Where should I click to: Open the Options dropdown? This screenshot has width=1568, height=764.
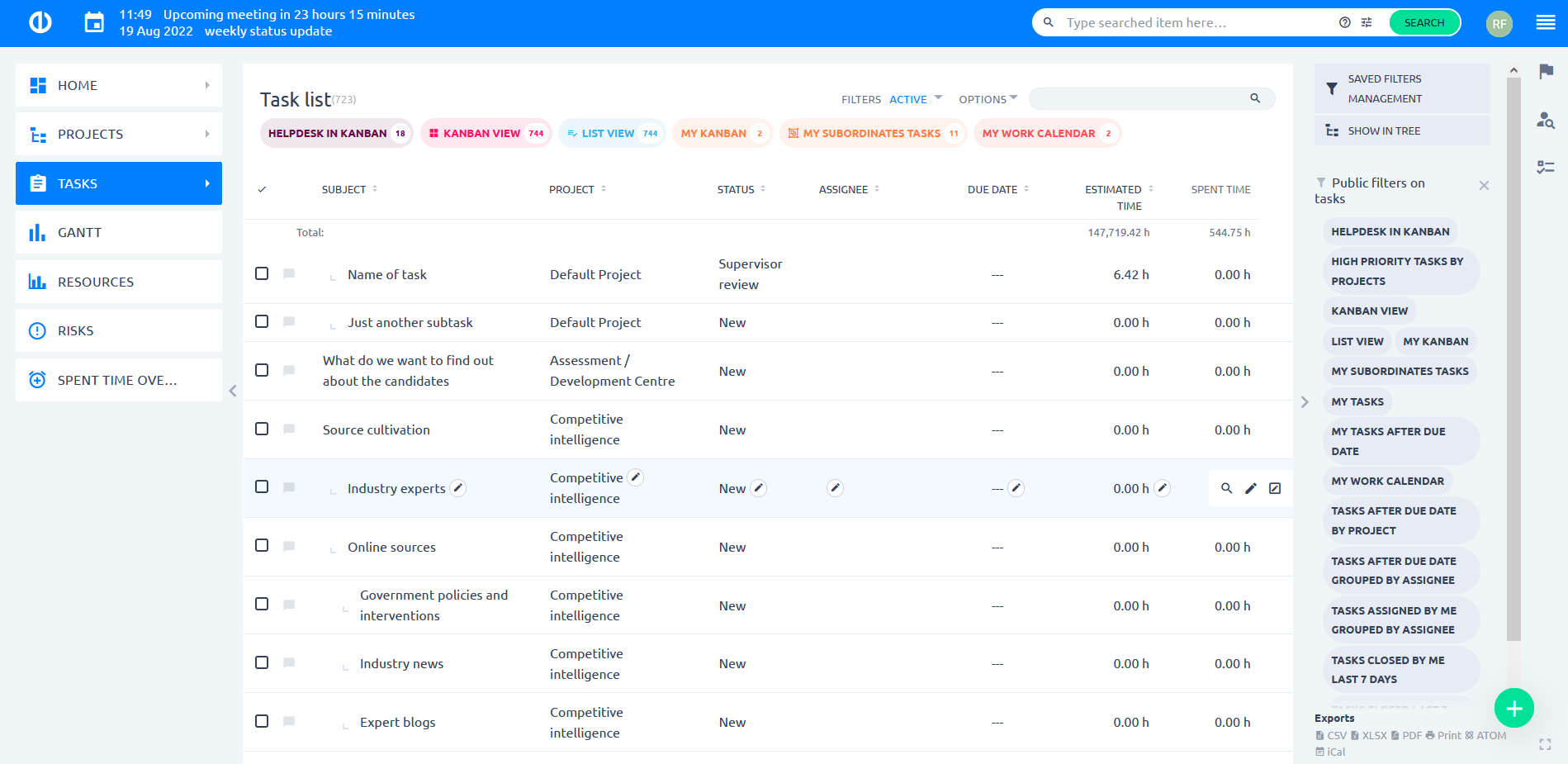pos(988,99)
